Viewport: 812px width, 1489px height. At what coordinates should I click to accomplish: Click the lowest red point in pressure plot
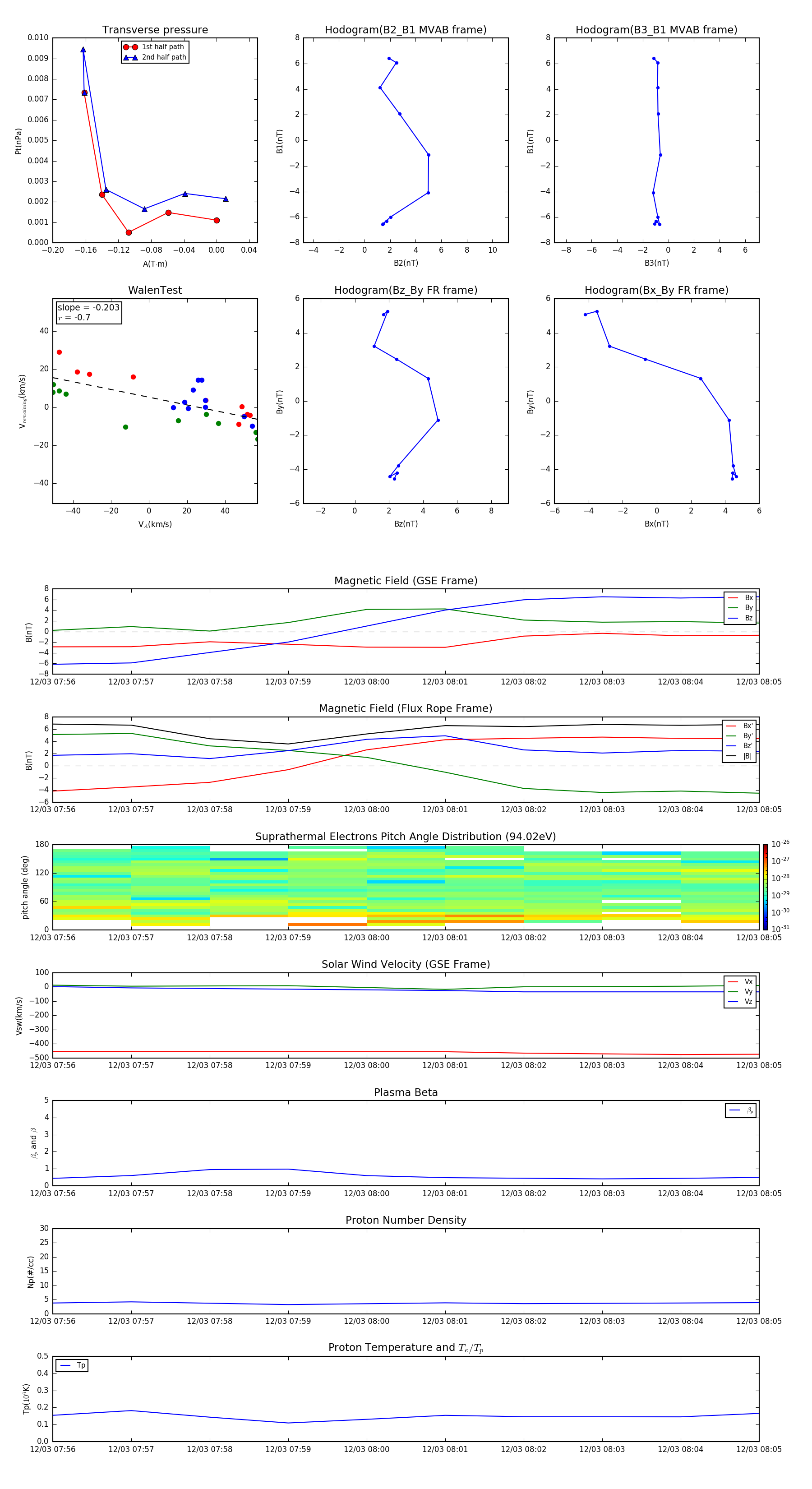click(x=128, y=232)
